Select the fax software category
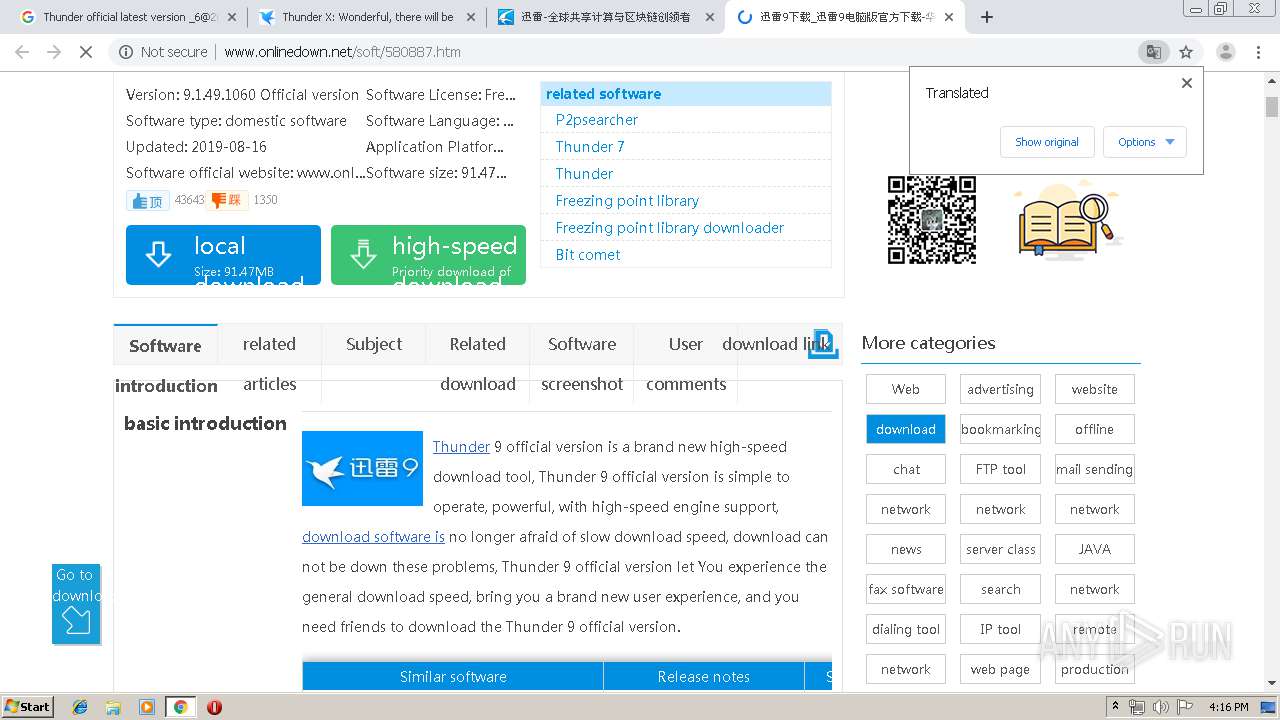Screen dimensions: 1280x720 pyautogui.click(x=906, y=589)
